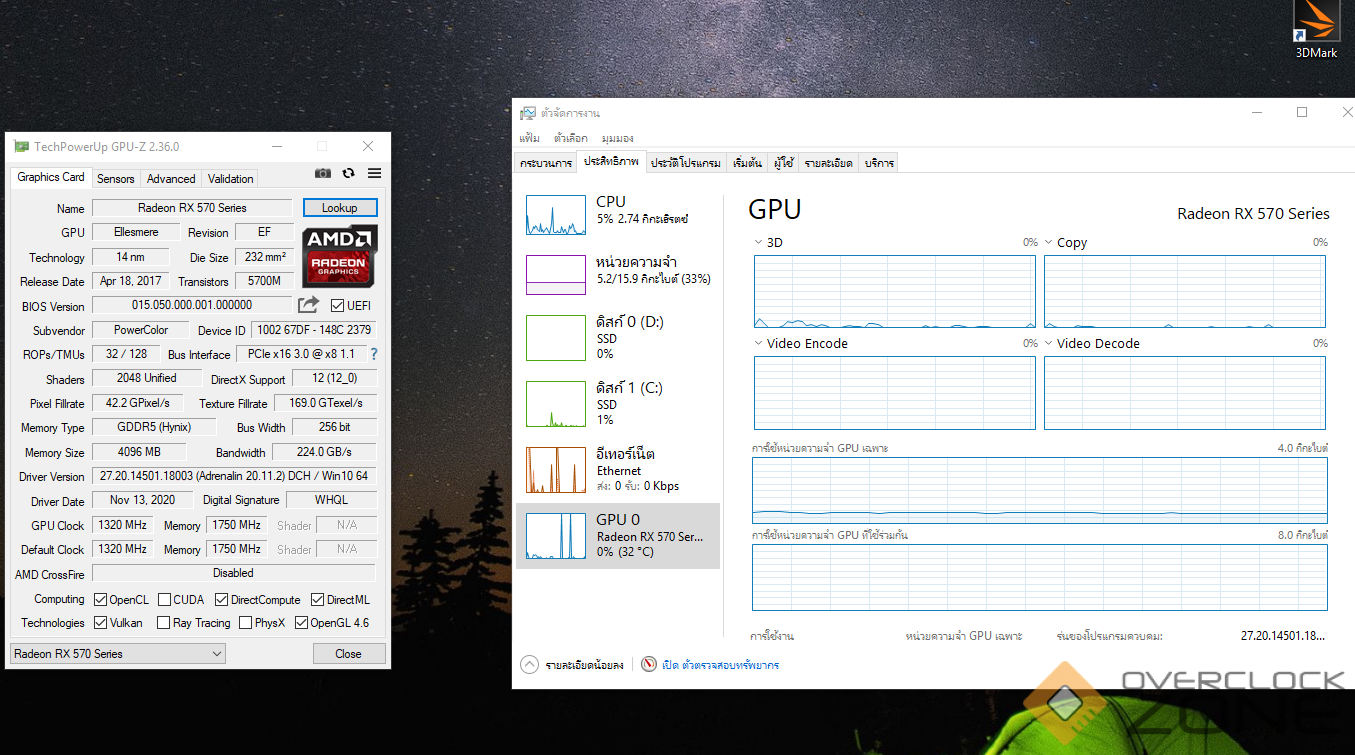Click the BIOS export share icon
1355x755 pixels.
[309, 305]
